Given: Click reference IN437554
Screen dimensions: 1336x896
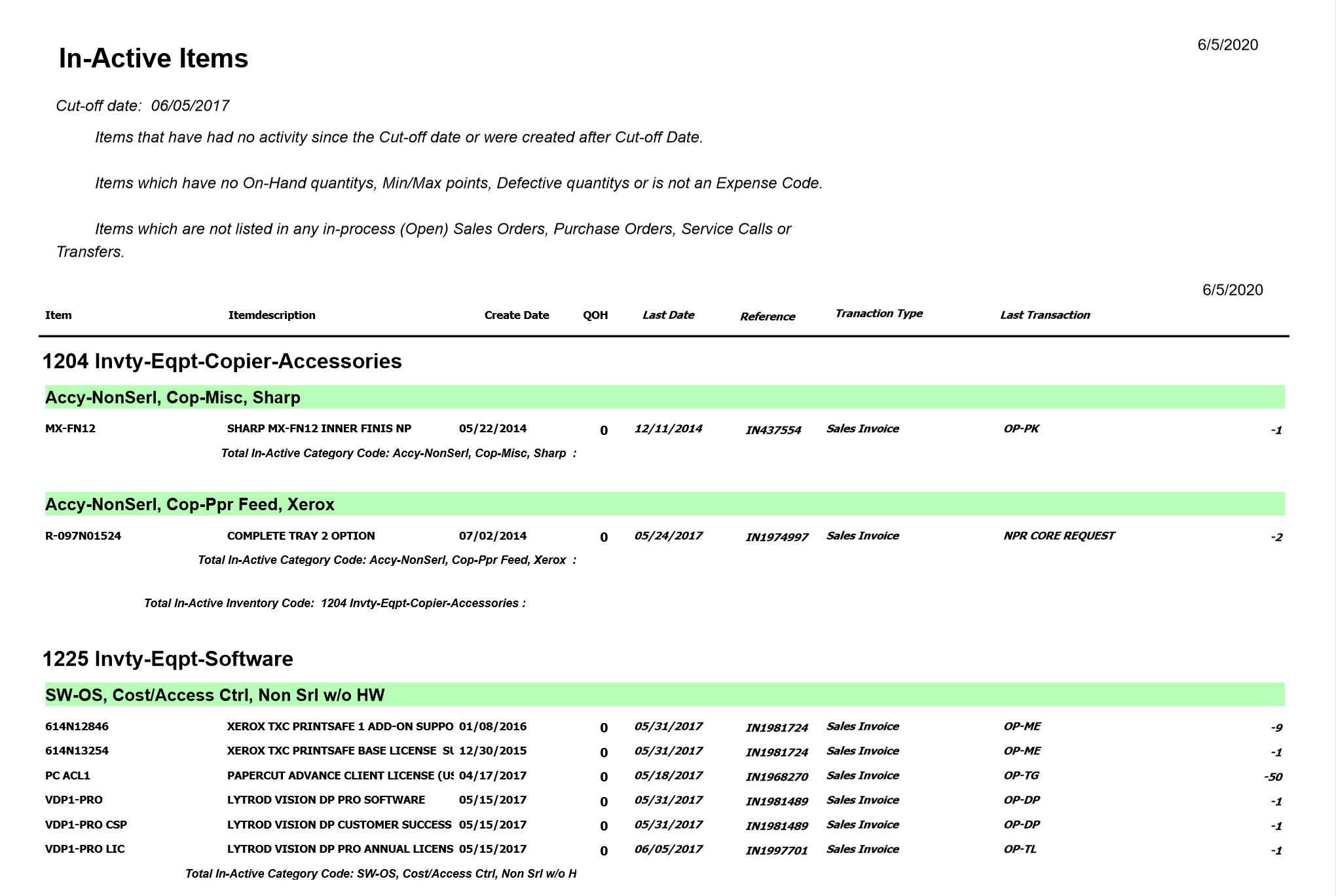Looking at the screenshot, I should pyautogui.click(x=773, y=430).
